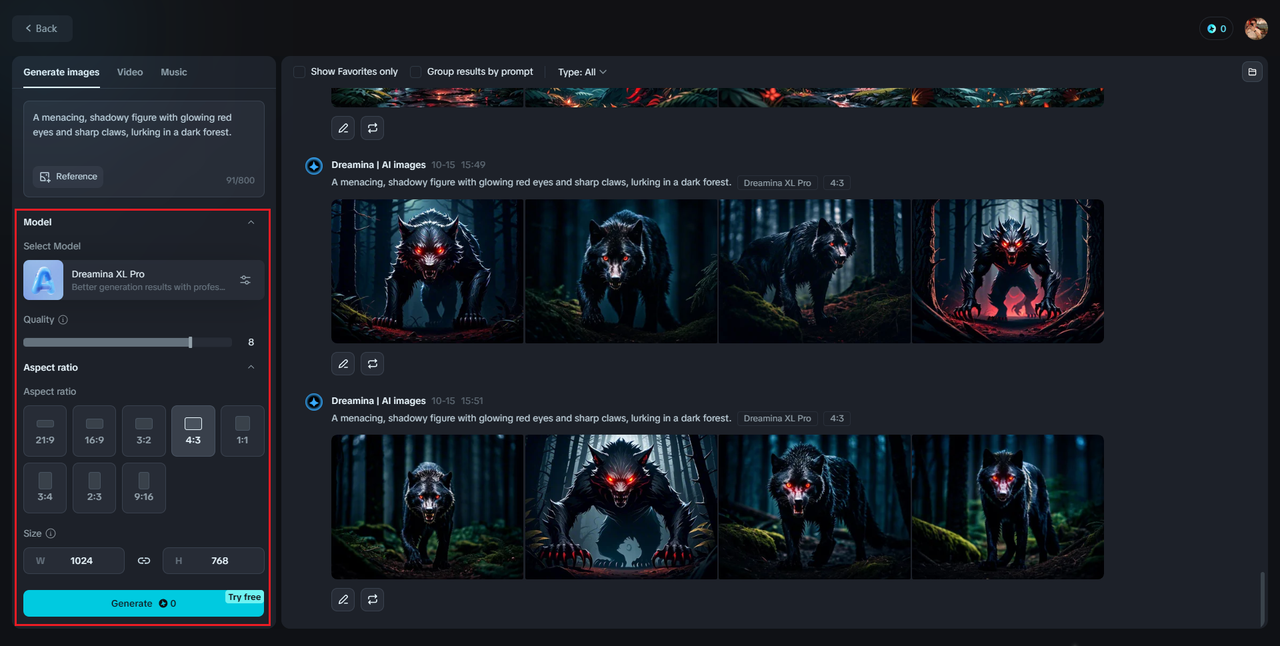Open the folder icon at the results top right
This screenshot has width=1280, height=646.
[x=1251, y=72]
